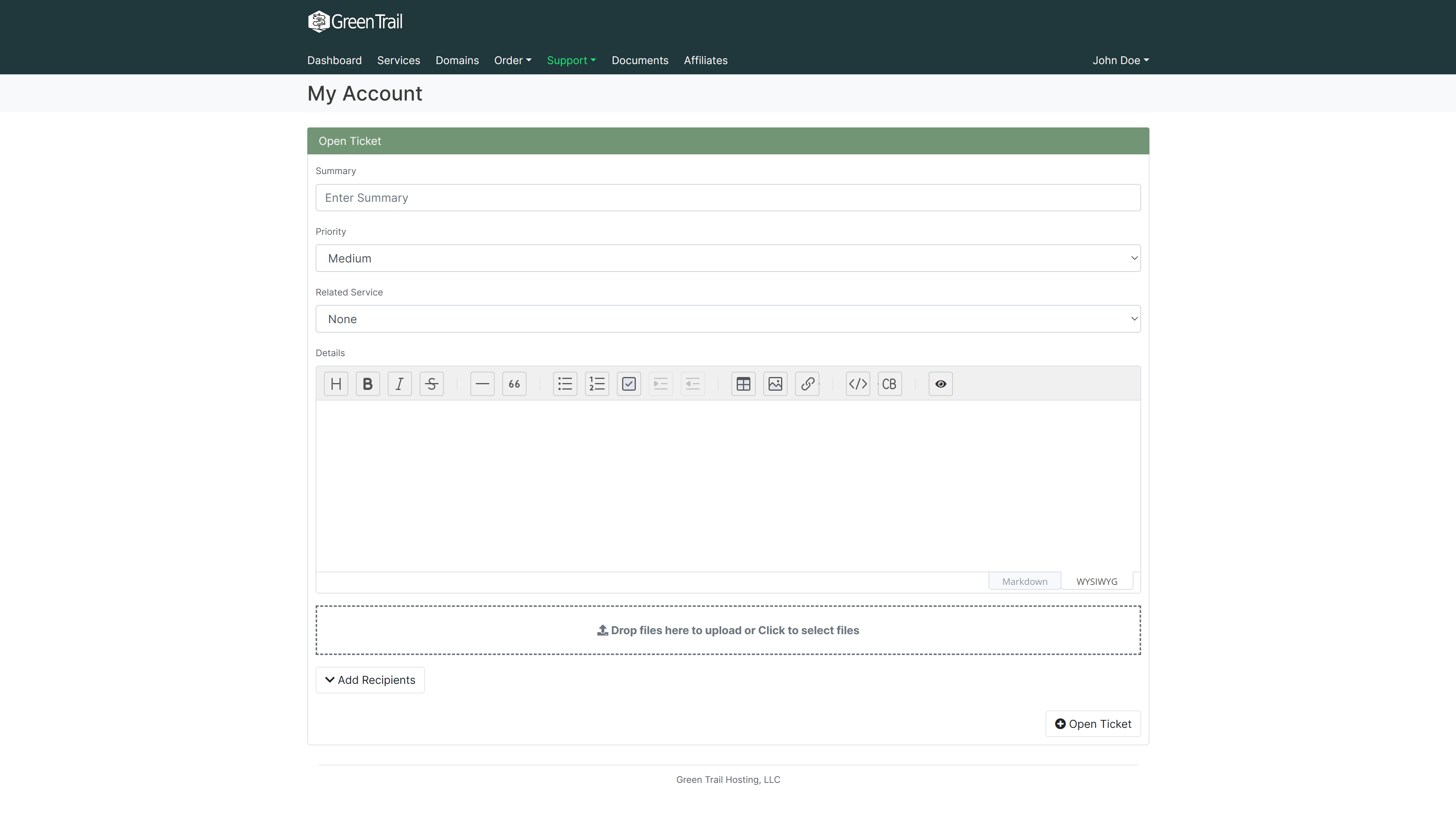Screen dimensions: 1456x817
Task: Insert an image in the editor
Action: click(775, 384)
